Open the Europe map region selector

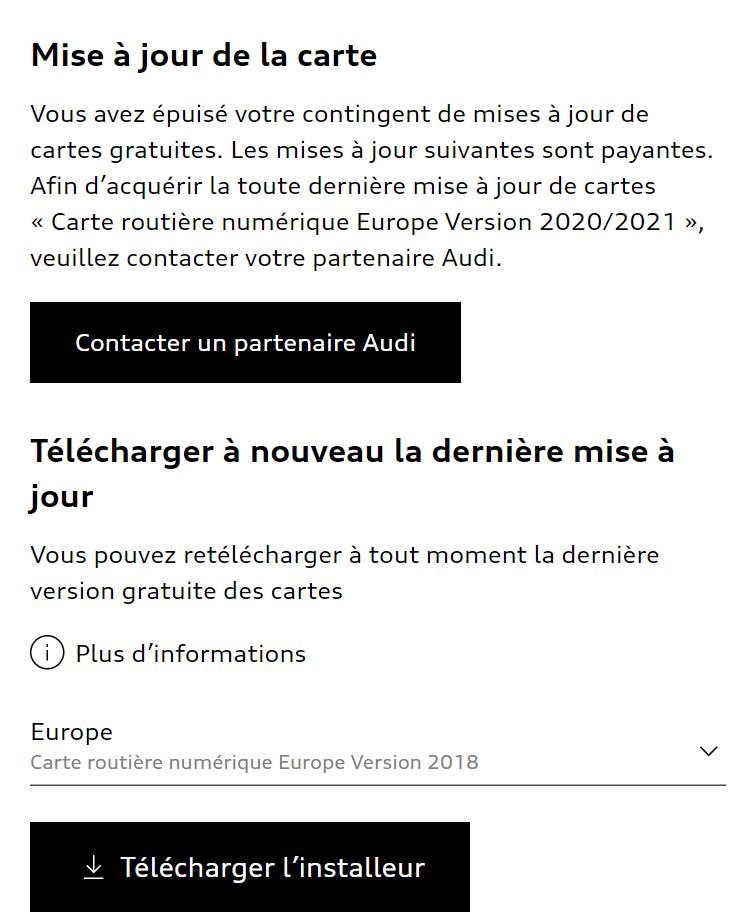click(377, 746)
